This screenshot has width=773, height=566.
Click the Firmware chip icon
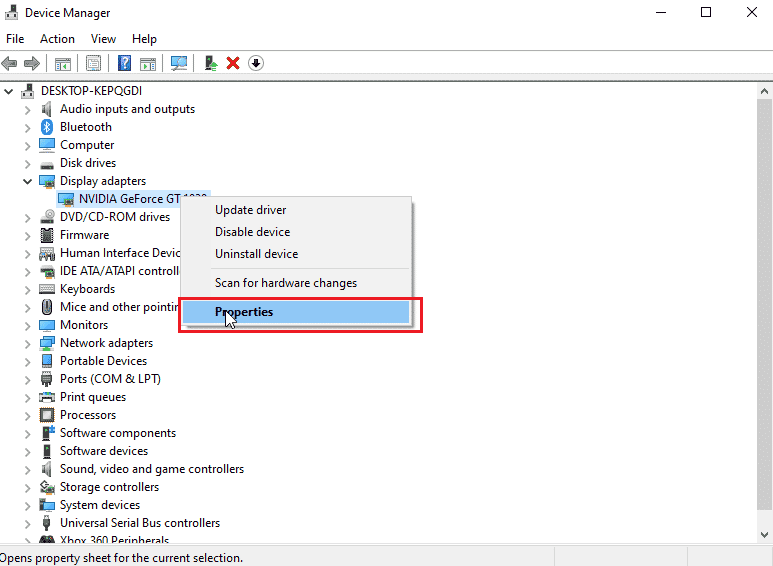(x=47, y=235)
